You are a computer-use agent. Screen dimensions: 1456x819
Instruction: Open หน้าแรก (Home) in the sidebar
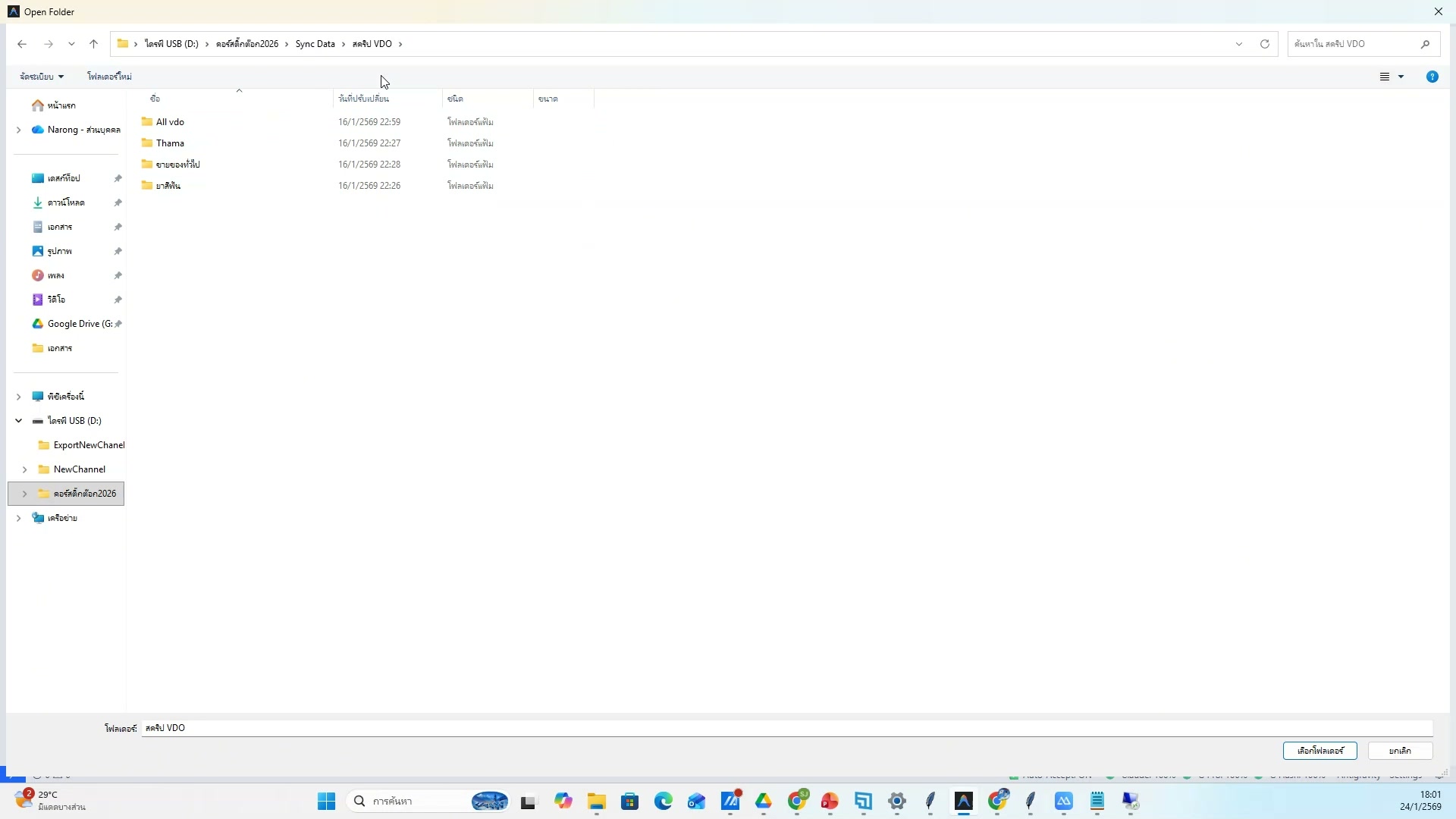61,105
